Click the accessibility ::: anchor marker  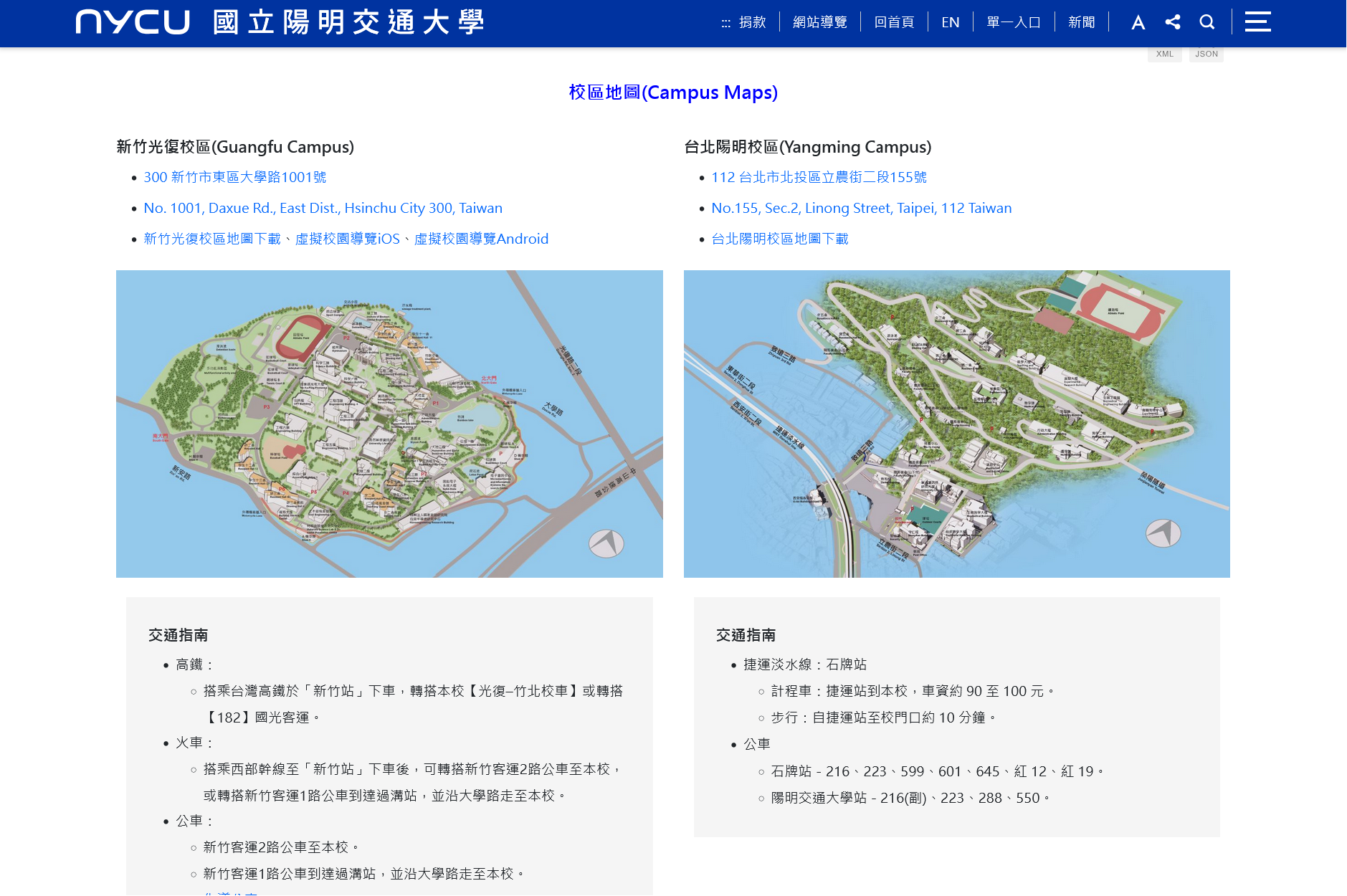pyautogui.click(x=725, y=23)
